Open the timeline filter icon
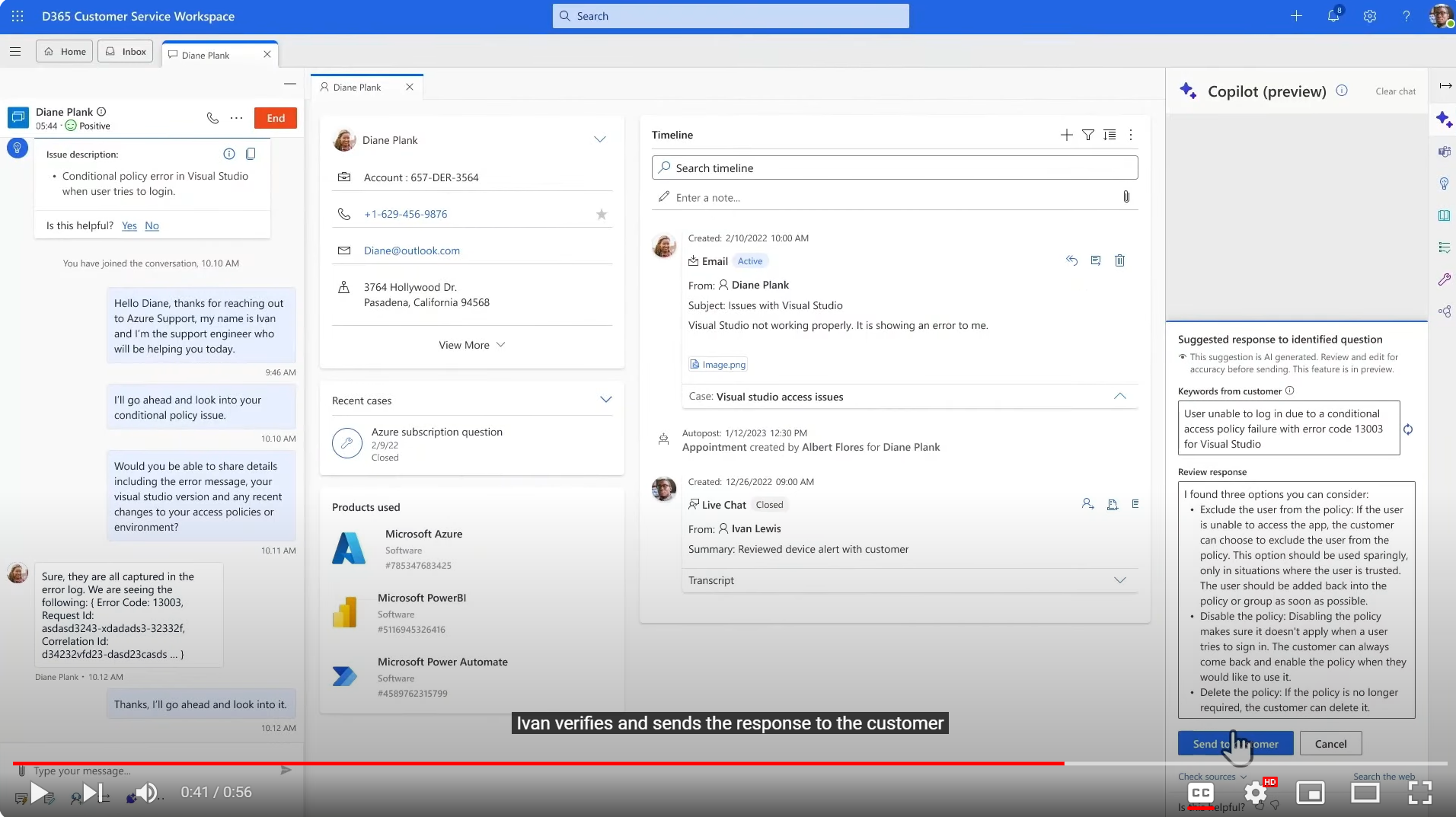1456x817 pixels. [1088, 135]
